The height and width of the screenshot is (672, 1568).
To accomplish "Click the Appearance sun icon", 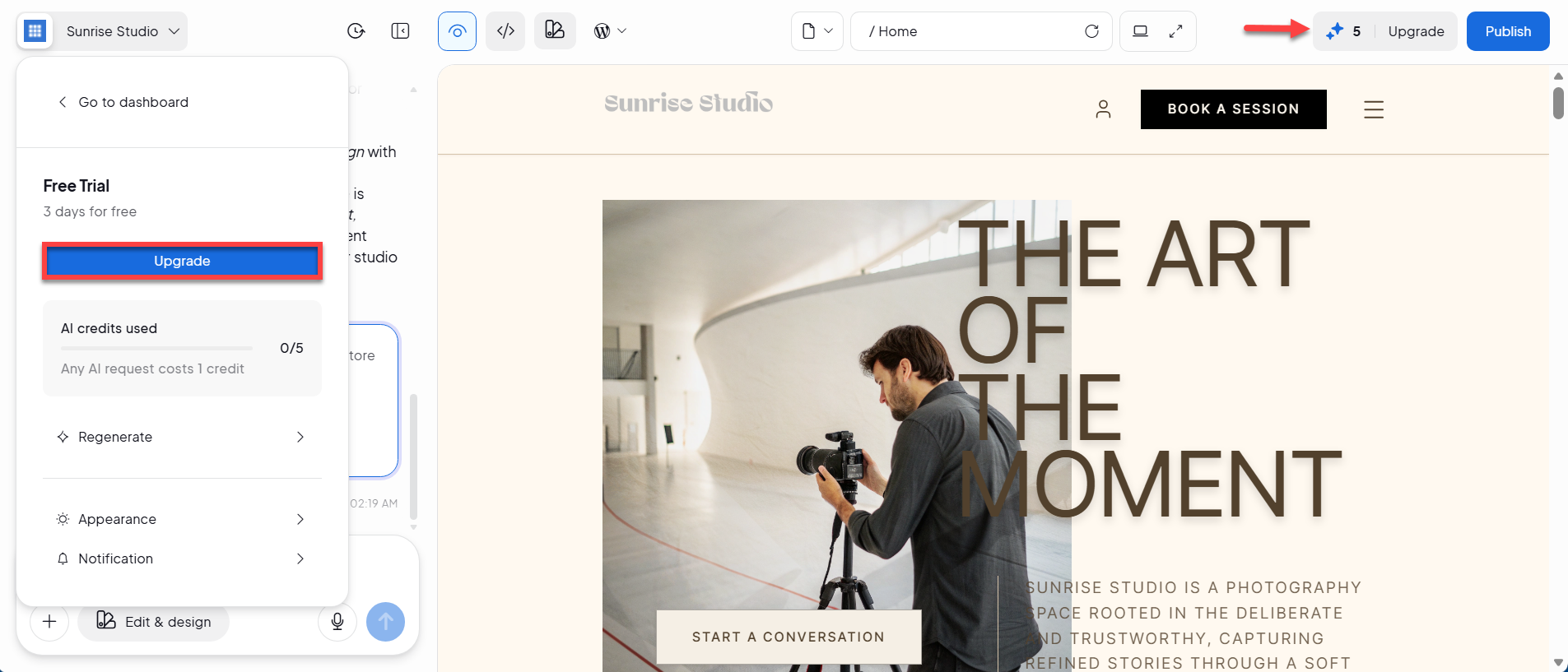I will 63,519.
